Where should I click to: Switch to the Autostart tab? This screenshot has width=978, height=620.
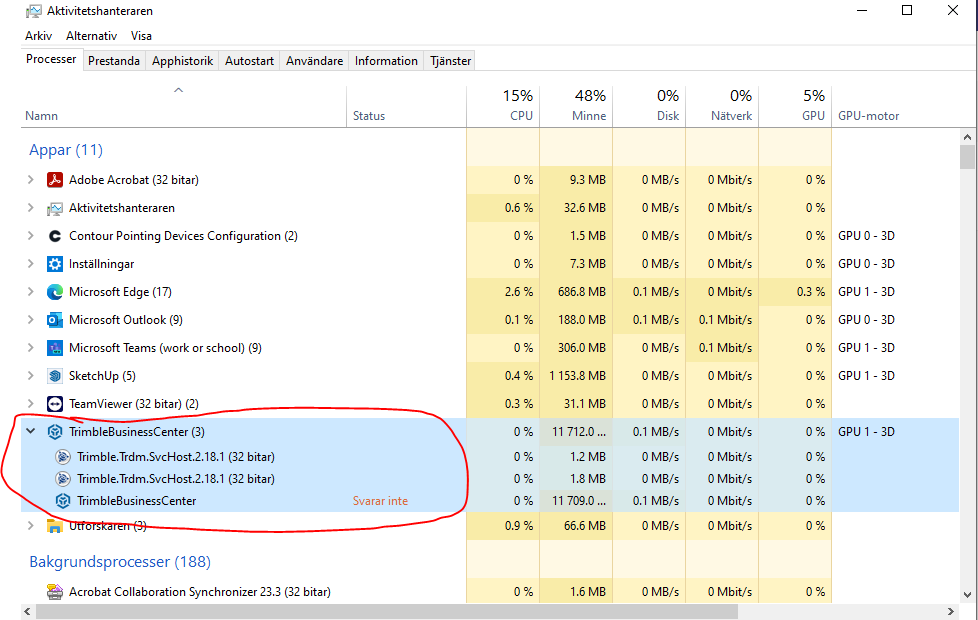[x=249, y=61]
